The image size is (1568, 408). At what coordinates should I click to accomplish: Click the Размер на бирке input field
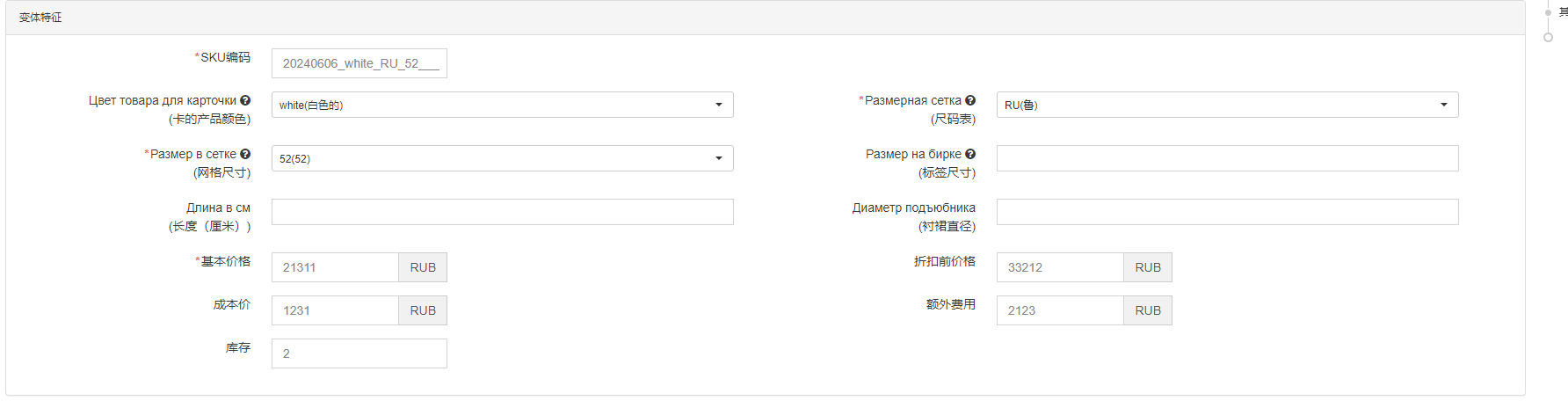tap(1227, 158)
